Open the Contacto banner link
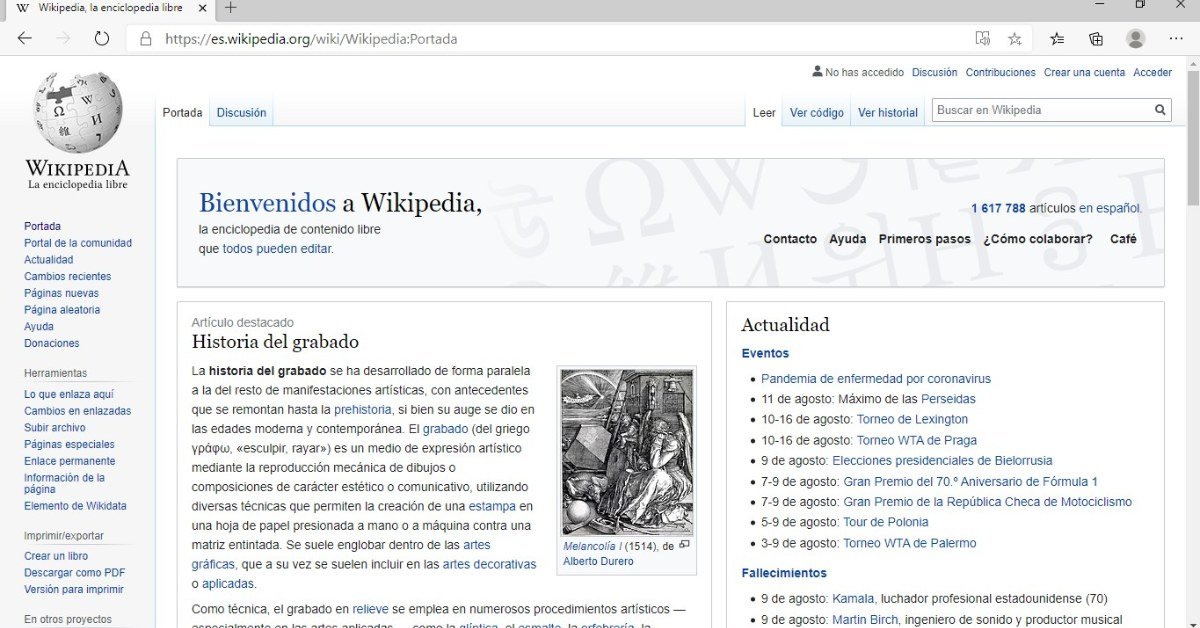This screenshot has width=1200, height=628. click(x=790, y=239)
